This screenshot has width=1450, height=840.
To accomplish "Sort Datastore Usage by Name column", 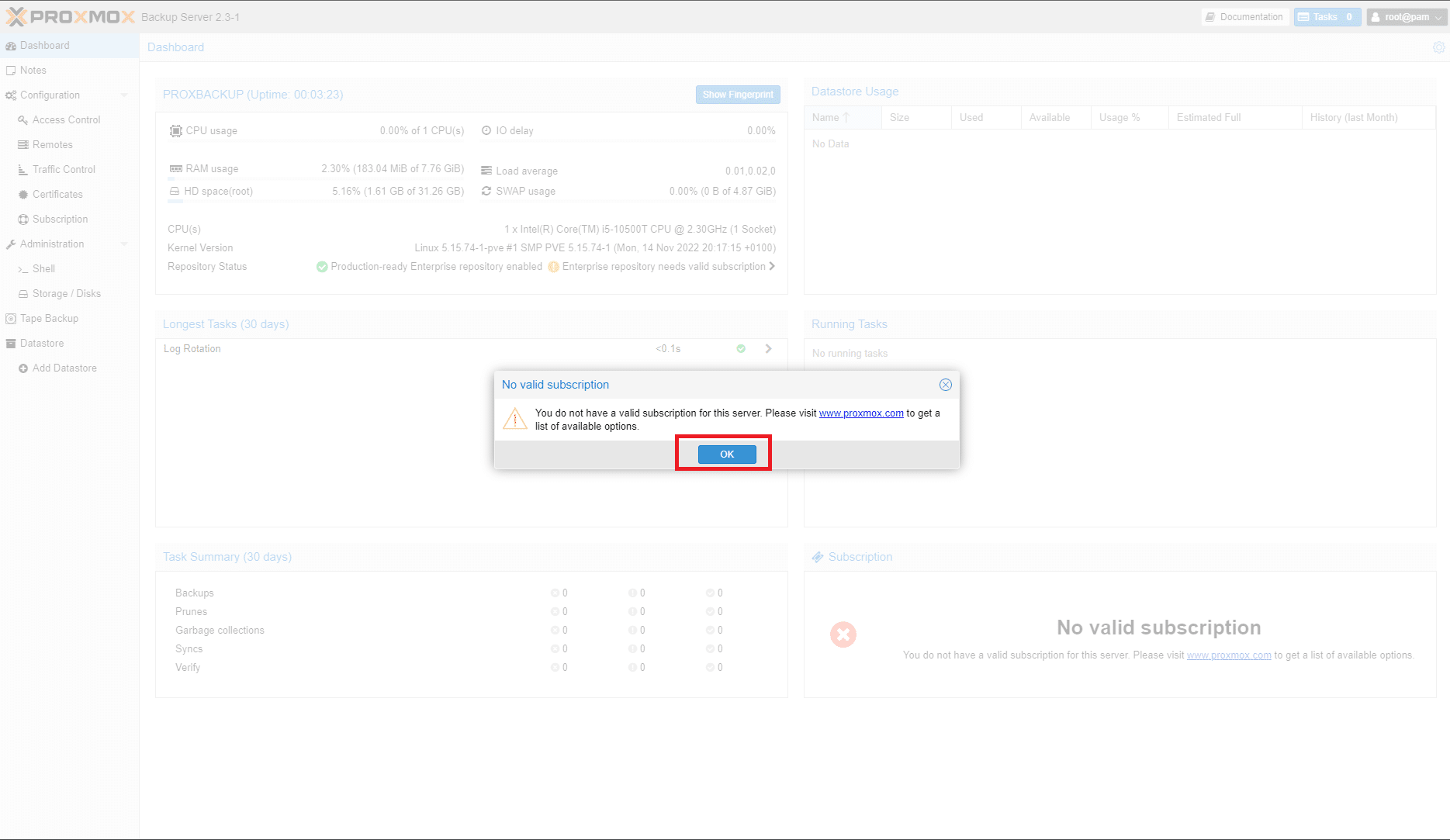I will [x=843, y=118].
